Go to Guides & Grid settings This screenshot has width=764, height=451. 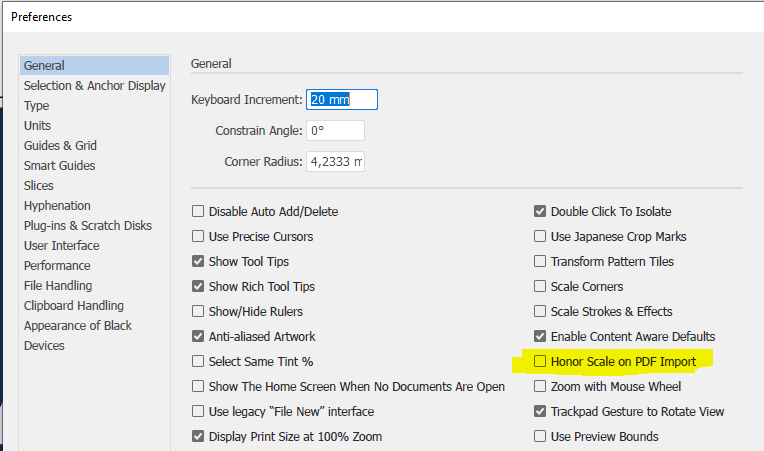(x=59, y=146)
